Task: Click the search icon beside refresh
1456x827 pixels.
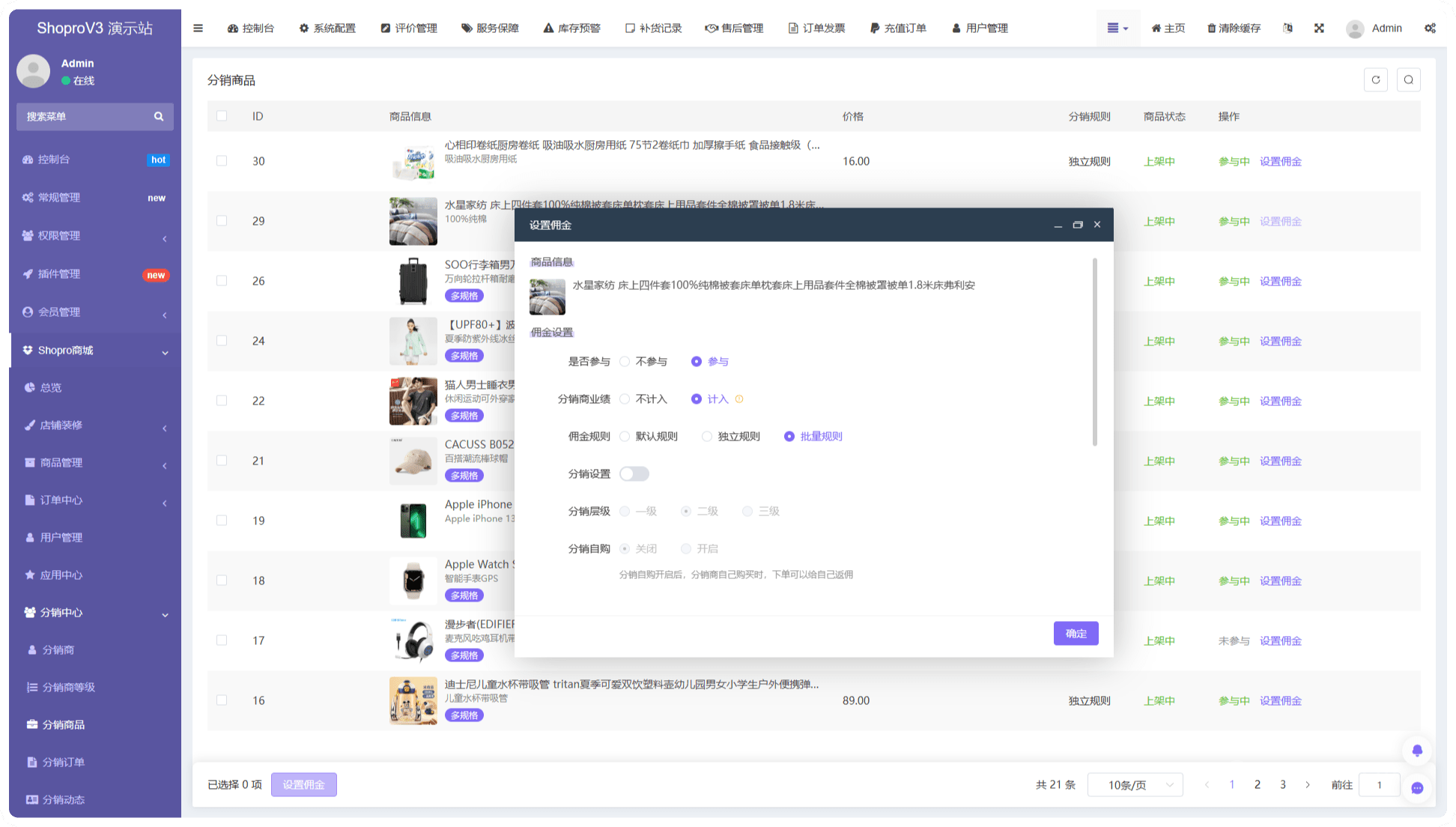Action: pos(1409,80)
